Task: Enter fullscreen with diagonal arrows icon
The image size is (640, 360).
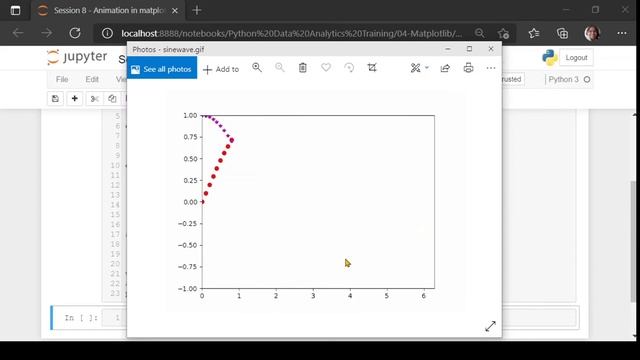Action: point(490,326)
